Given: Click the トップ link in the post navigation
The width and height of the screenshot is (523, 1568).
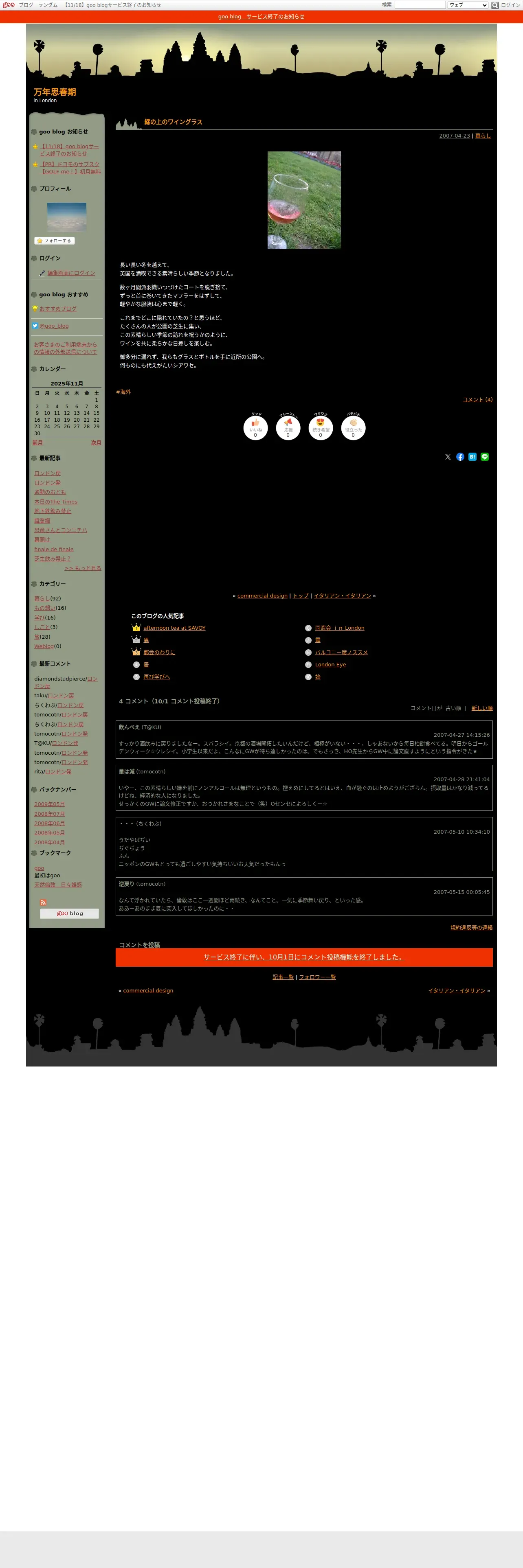Looking at the screenshot, I should pos(301,595).
